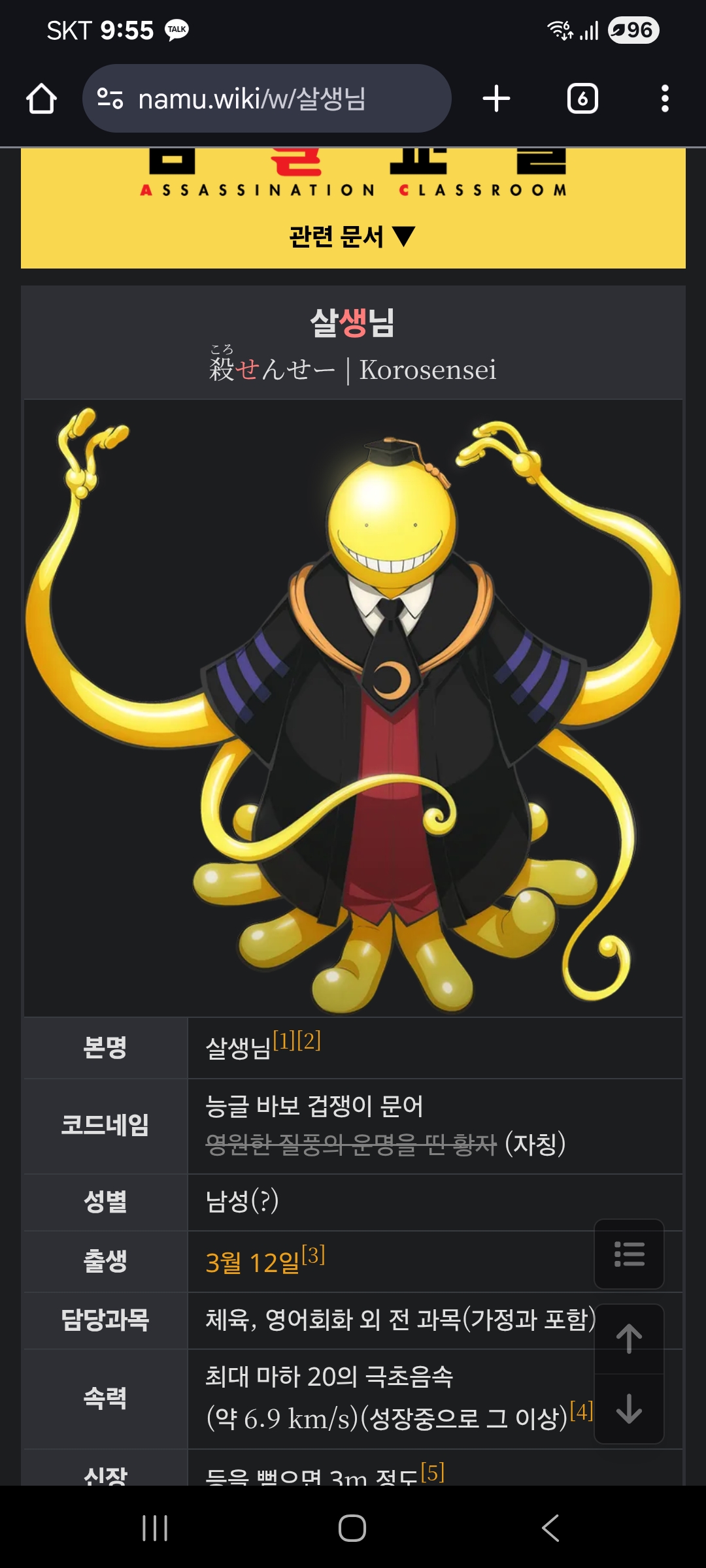Open the 3월 12일 date link
Viewport: 706px width, 1568px height.
coord(252,1263)
